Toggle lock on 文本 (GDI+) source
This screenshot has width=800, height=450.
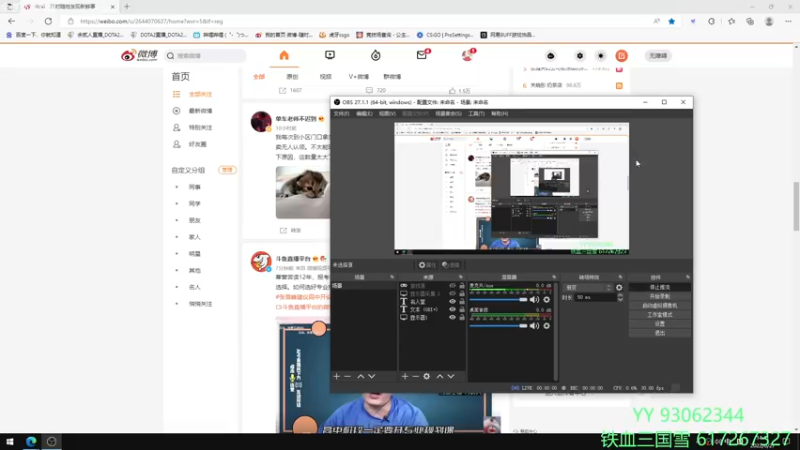[x=462, y=309]
